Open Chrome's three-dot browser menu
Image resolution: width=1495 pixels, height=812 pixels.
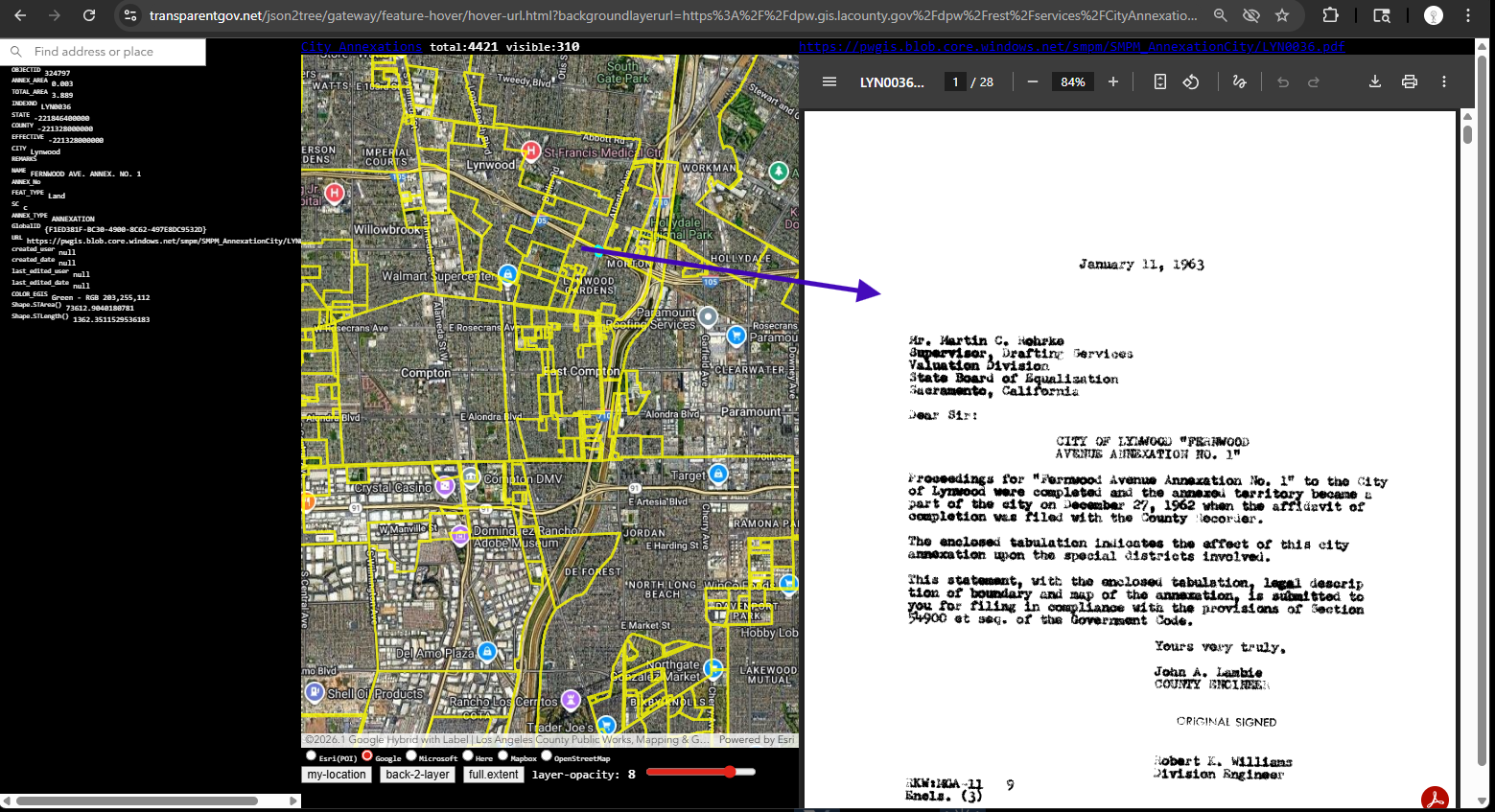(1468, 15)
